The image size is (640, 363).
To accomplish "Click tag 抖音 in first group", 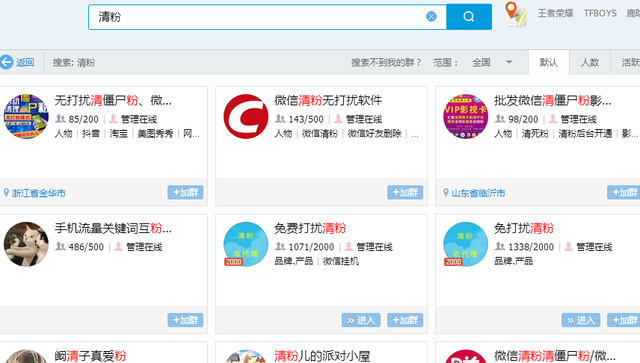I will pos(91,134).
